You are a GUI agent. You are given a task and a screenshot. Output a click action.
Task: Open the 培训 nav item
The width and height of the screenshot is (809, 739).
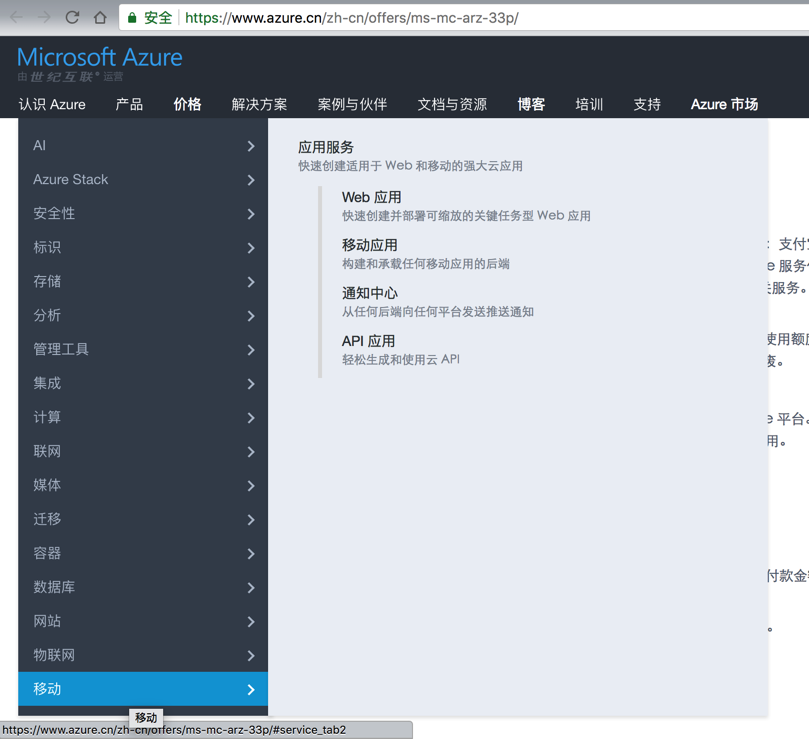pos(589,104)
